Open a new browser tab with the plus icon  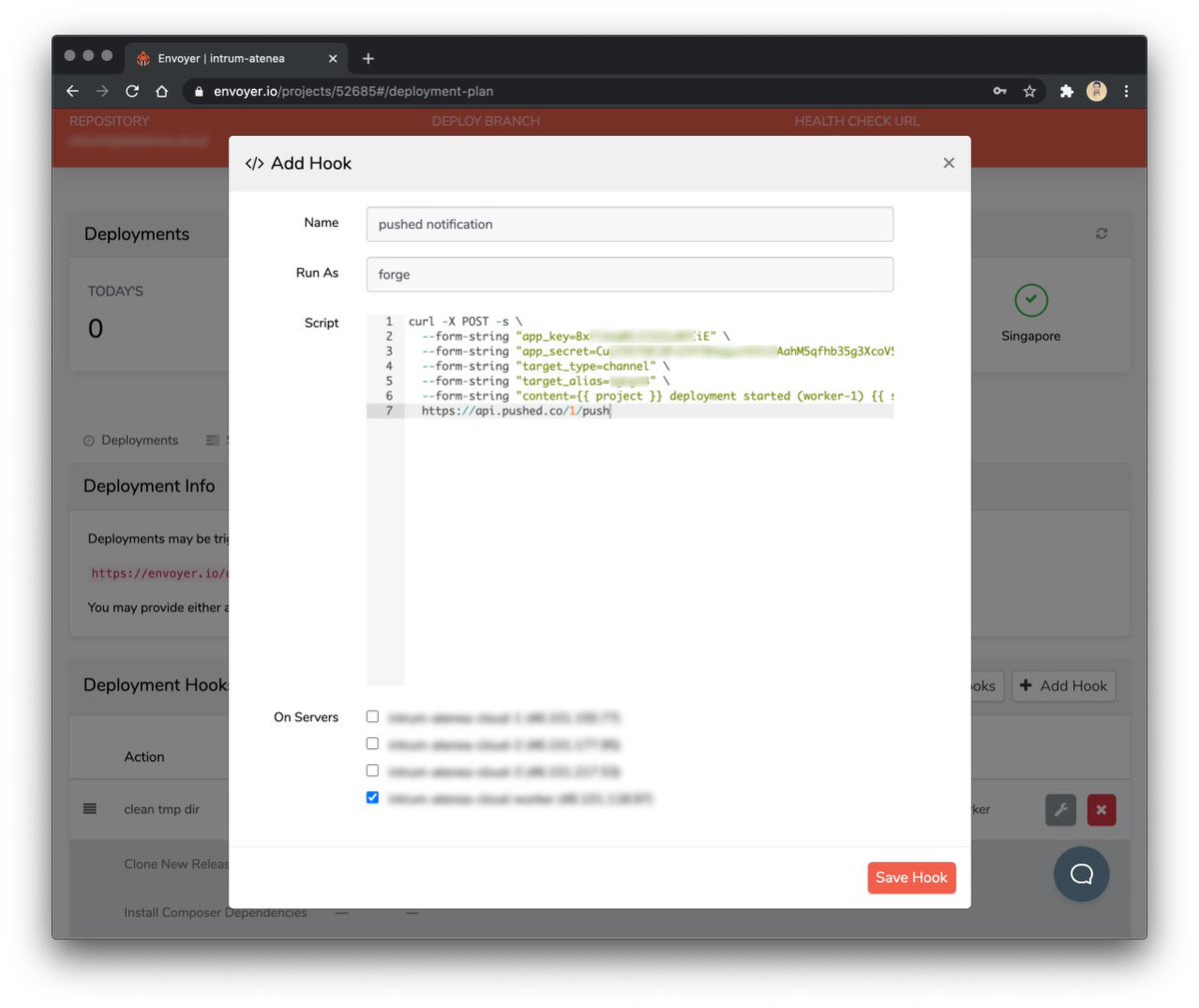tap(368, 58)
